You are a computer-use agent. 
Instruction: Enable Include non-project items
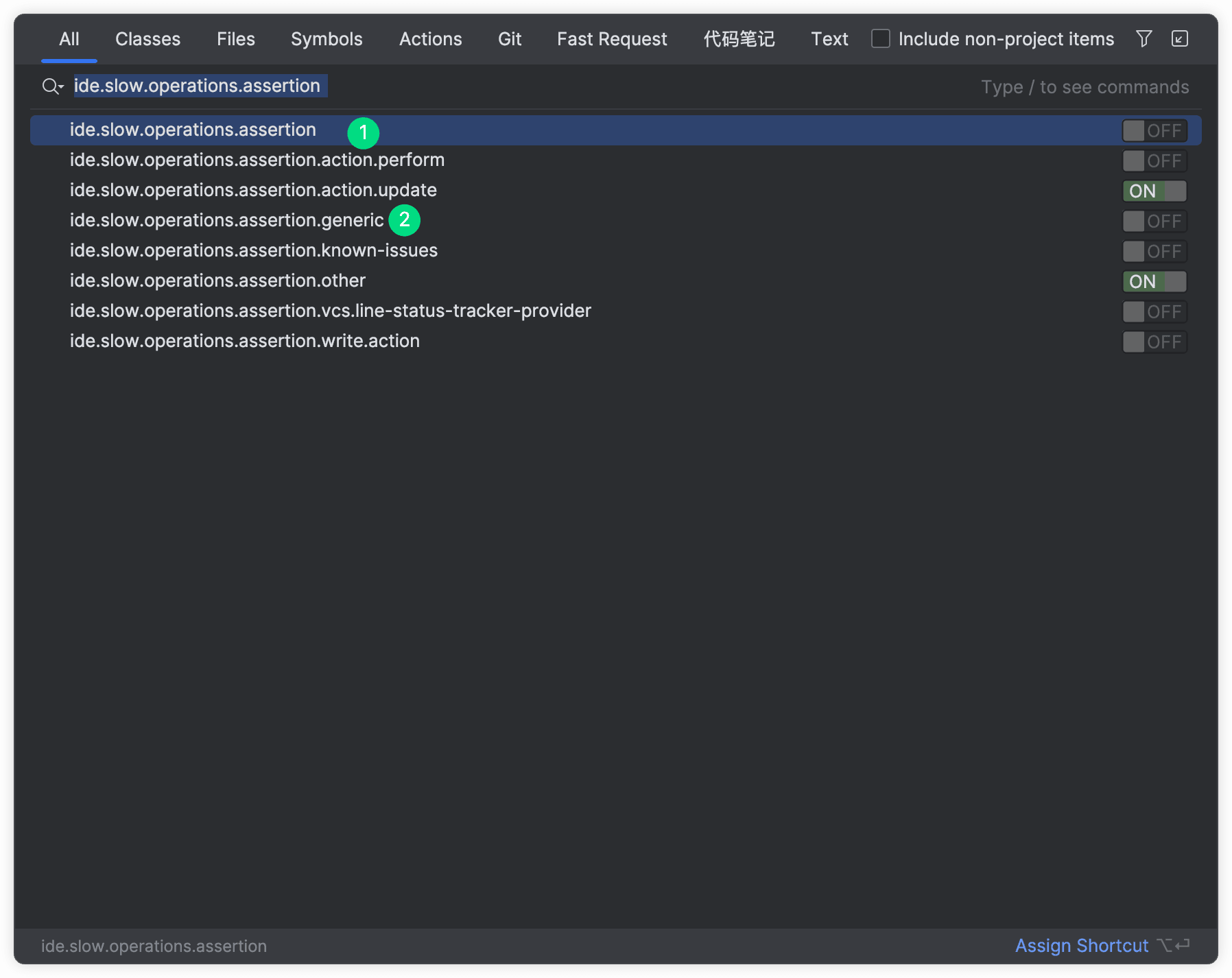pos(880,39)
